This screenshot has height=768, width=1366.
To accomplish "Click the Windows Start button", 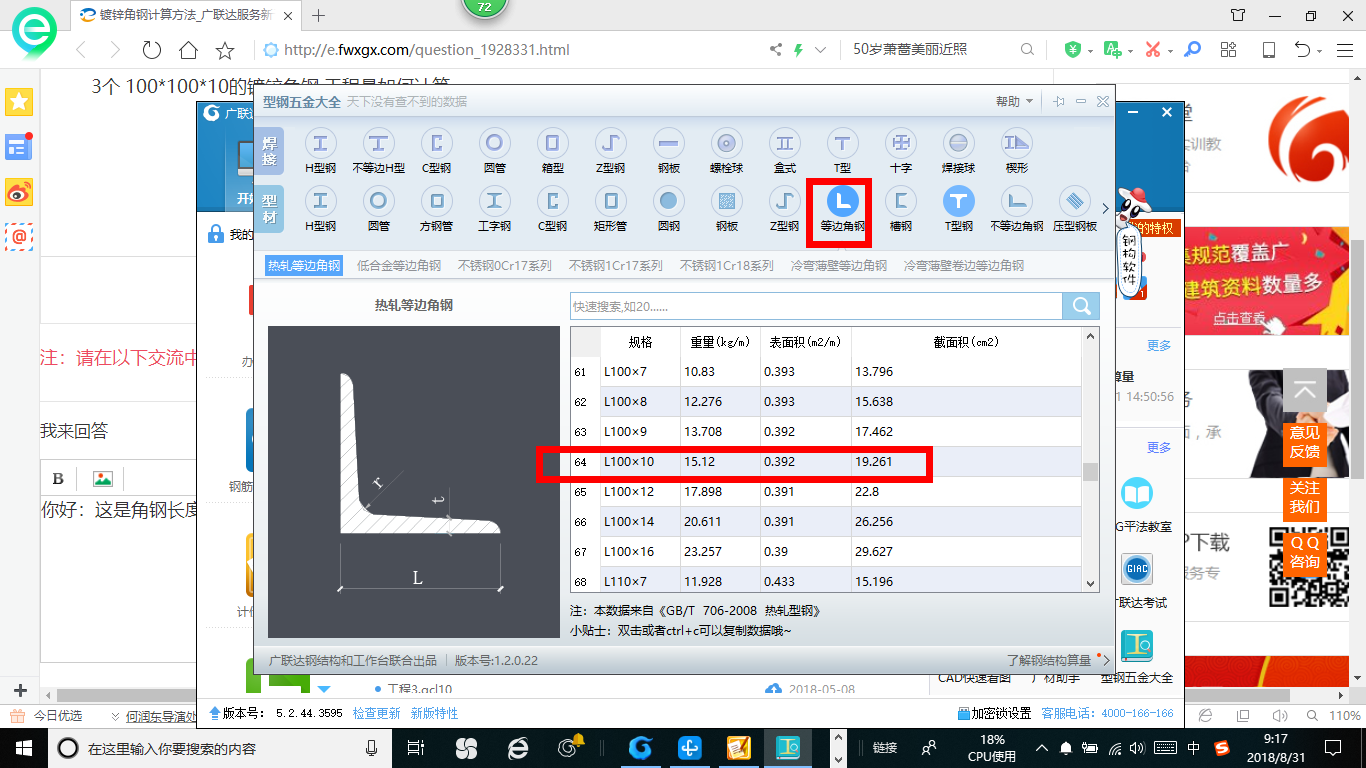I will (23, 748).
